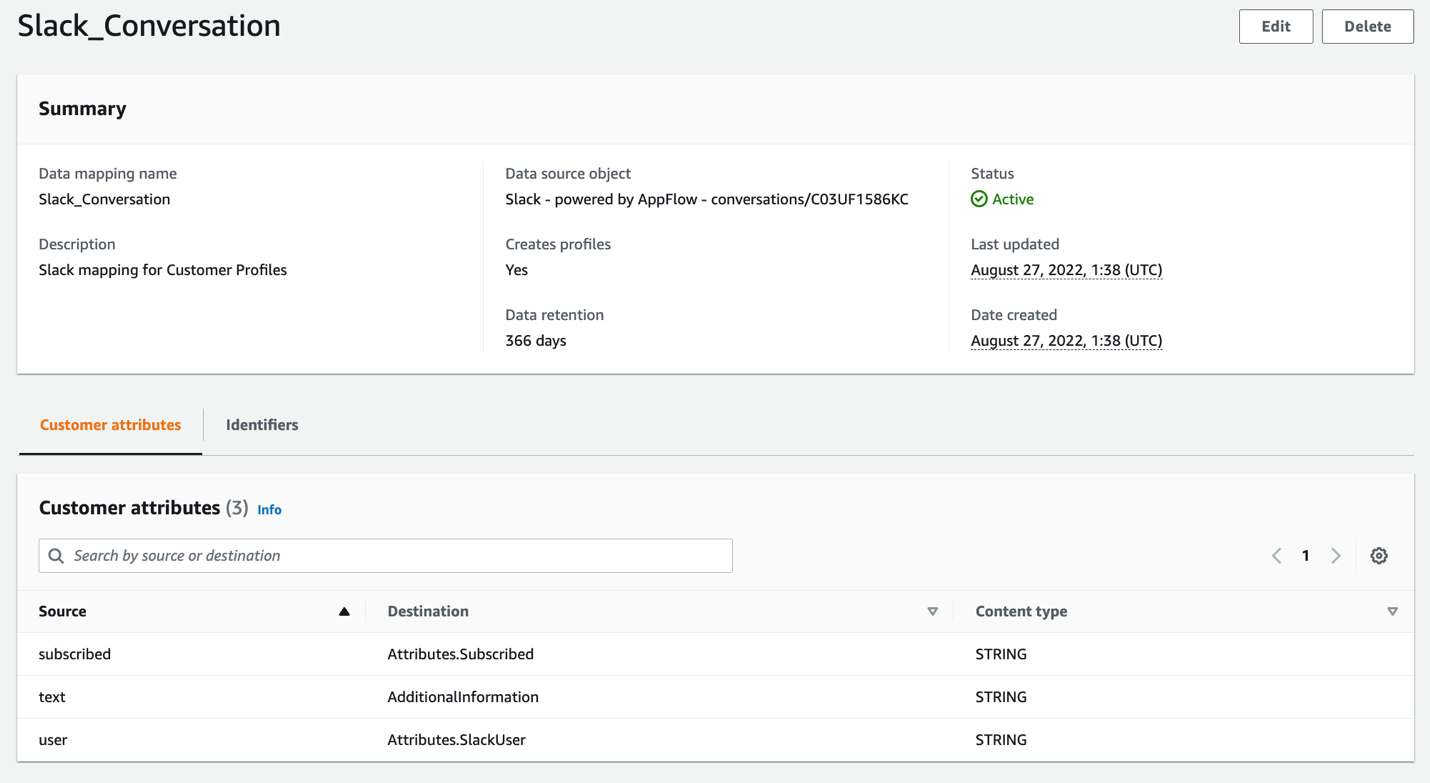
Task: Select the 'text' source cell
Action: 52,697
